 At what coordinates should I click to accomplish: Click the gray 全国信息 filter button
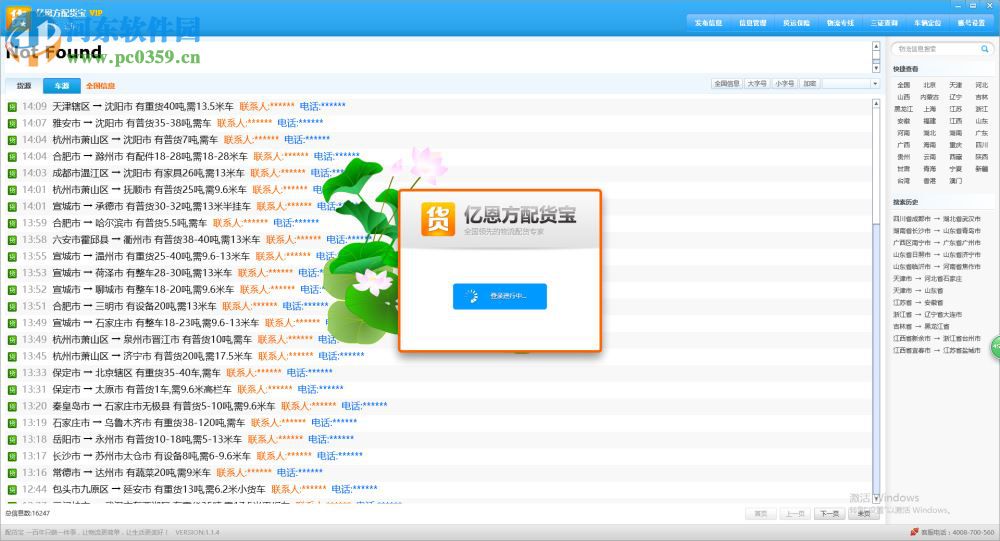pyautogui.click(x=726, y=84)
